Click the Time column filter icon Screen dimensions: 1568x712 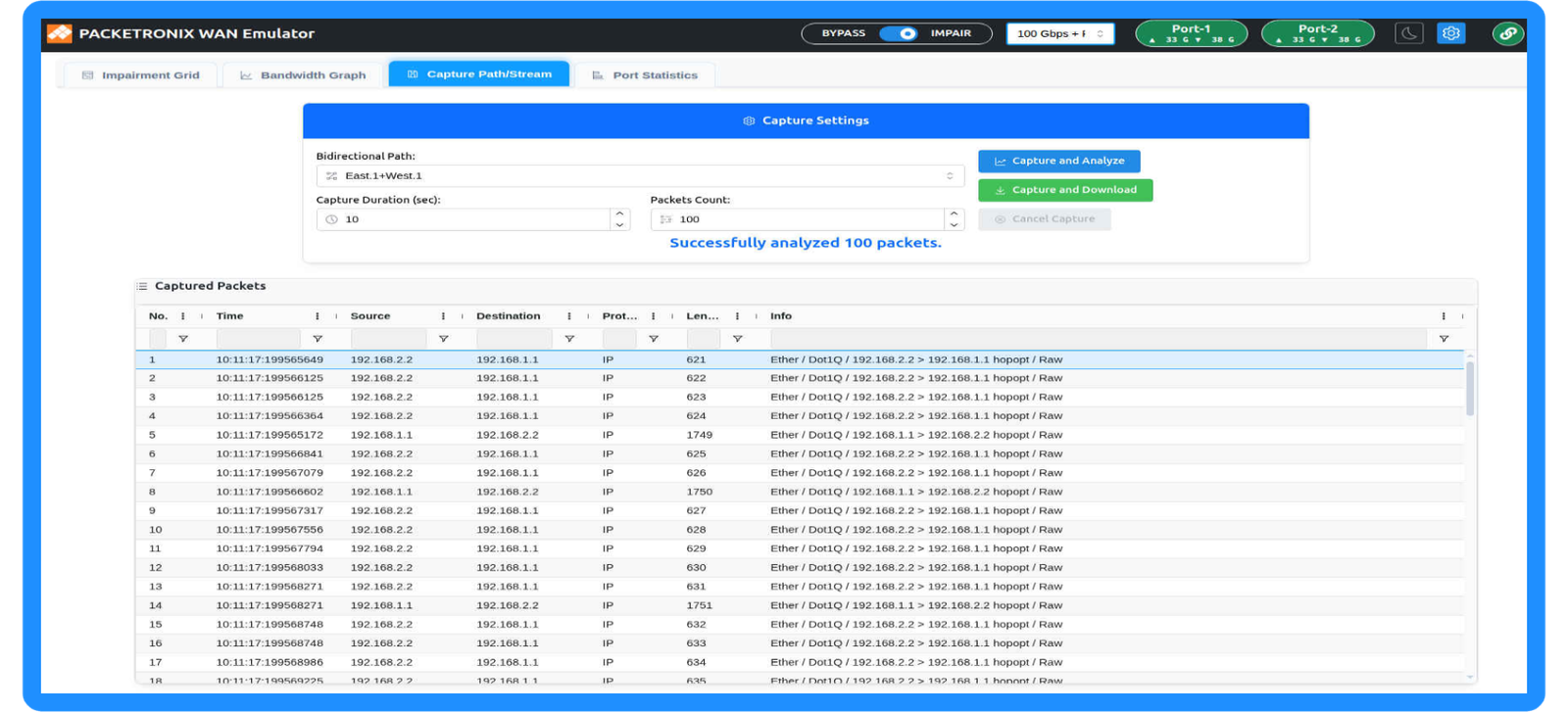(318, 339)
